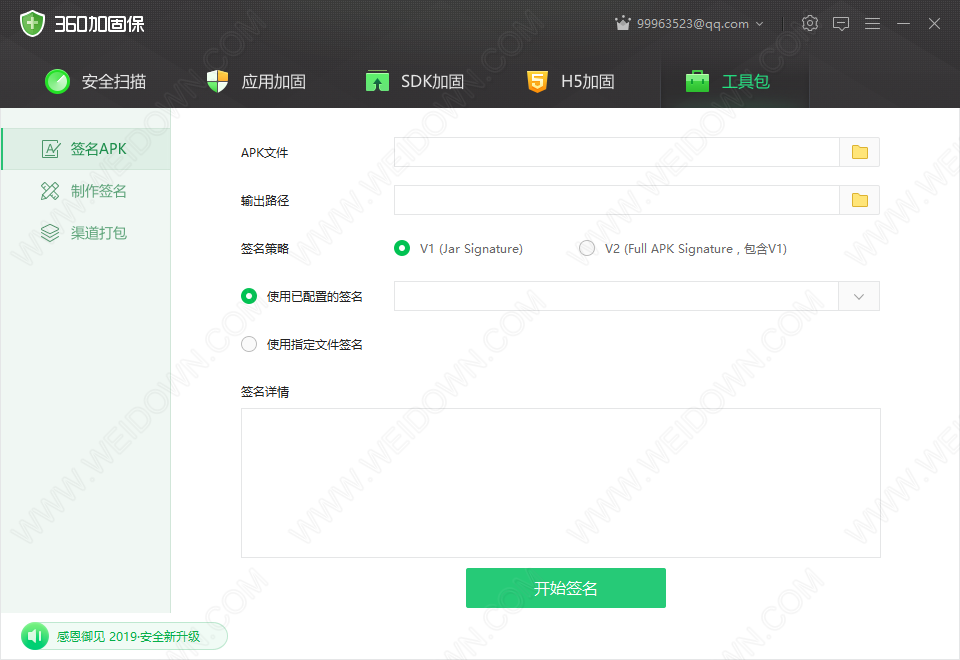This screenshot has width=960, height=660.
Task: Click the green 安全扫描 radar icon
Action: coord(58,81)
